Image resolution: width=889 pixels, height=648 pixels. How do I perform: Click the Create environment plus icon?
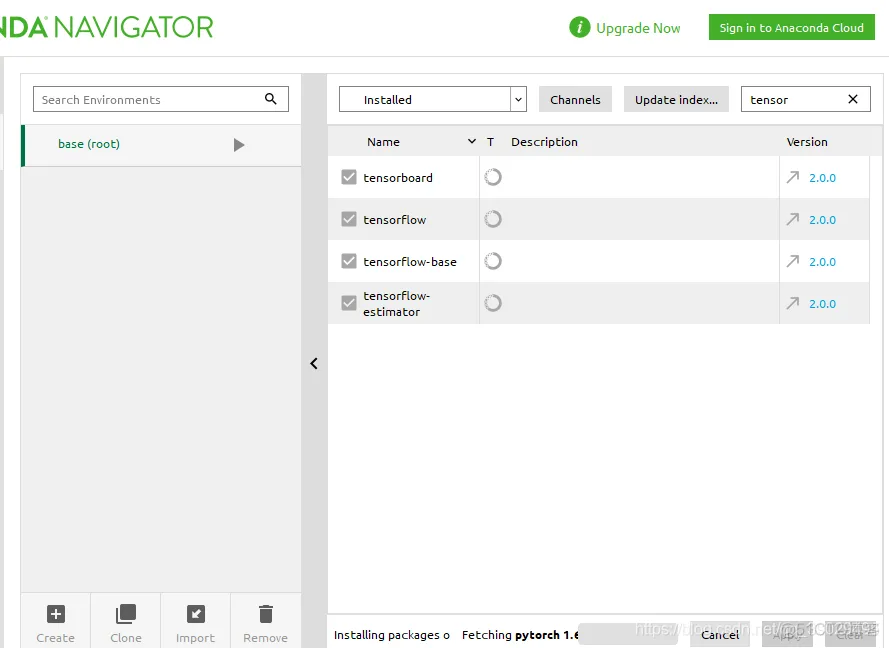pyautogui.click(x=56, y=613)
